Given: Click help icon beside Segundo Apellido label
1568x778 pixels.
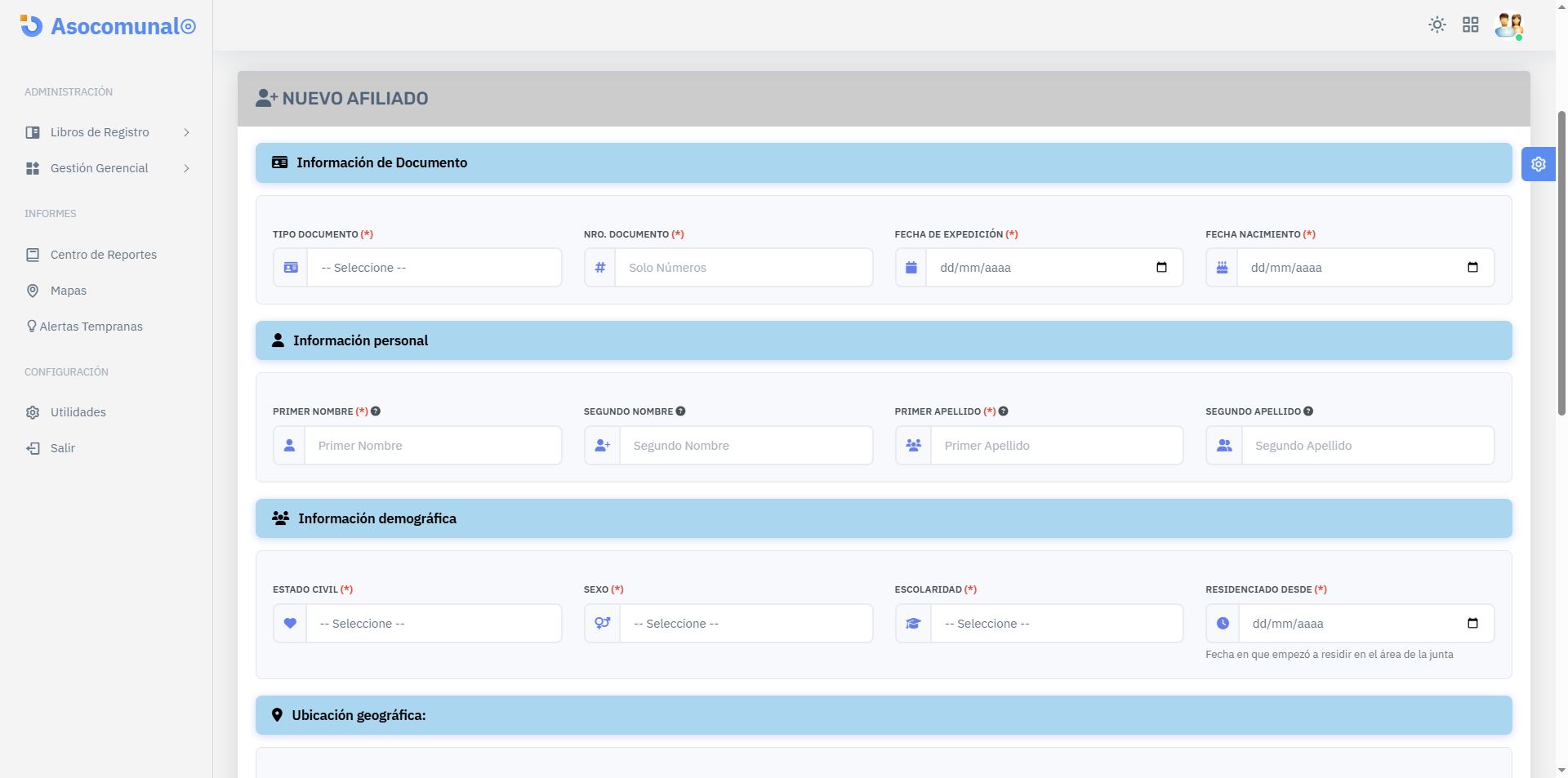Looking at the screenshot, I should click(1308, 411).
